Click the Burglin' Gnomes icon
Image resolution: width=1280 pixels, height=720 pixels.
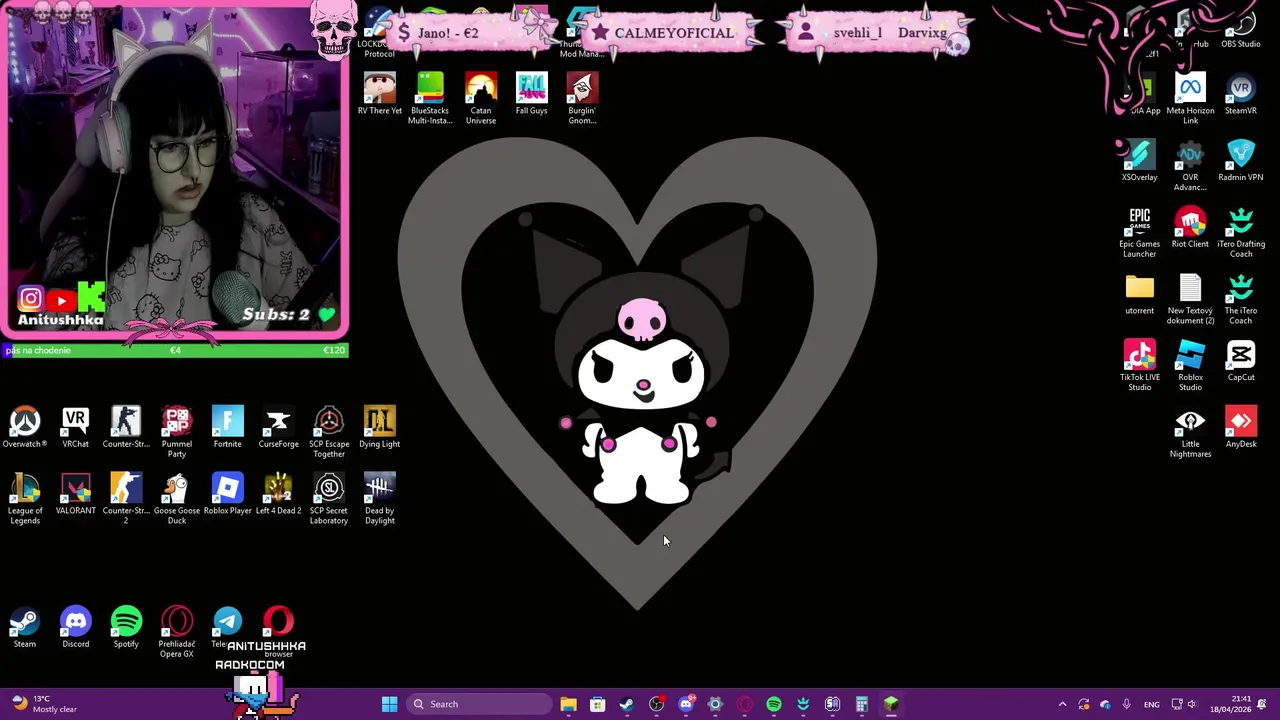[x=582, y=99]
